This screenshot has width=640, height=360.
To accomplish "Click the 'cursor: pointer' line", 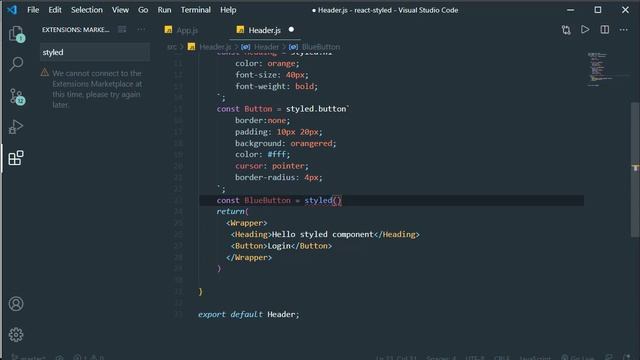I will click(x=272, y=166).
